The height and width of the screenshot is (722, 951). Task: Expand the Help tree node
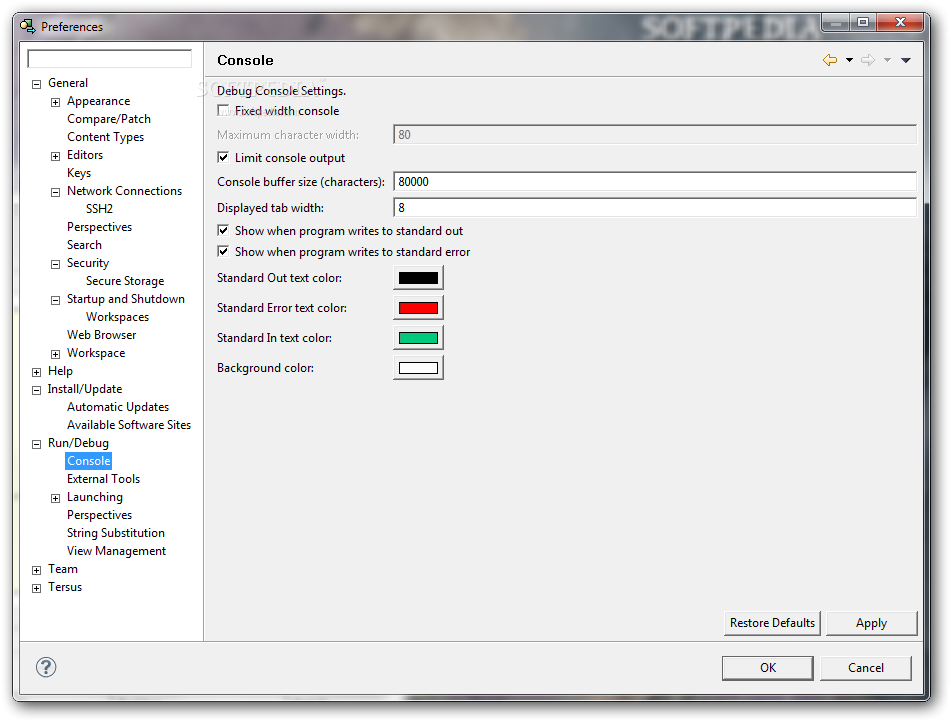[x=36, y=373]
